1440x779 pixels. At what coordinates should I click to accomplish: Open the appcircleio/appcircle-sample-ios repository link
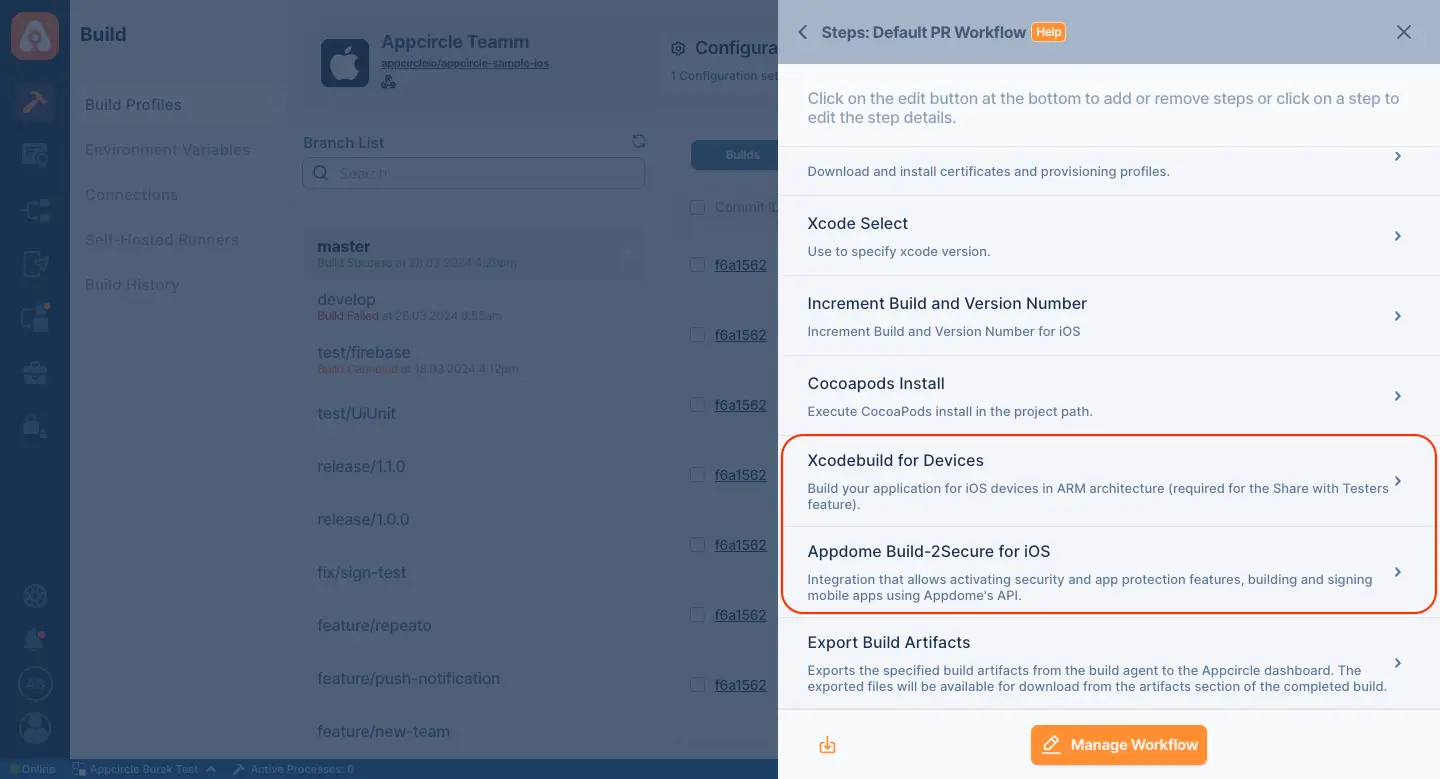(465, 64)
